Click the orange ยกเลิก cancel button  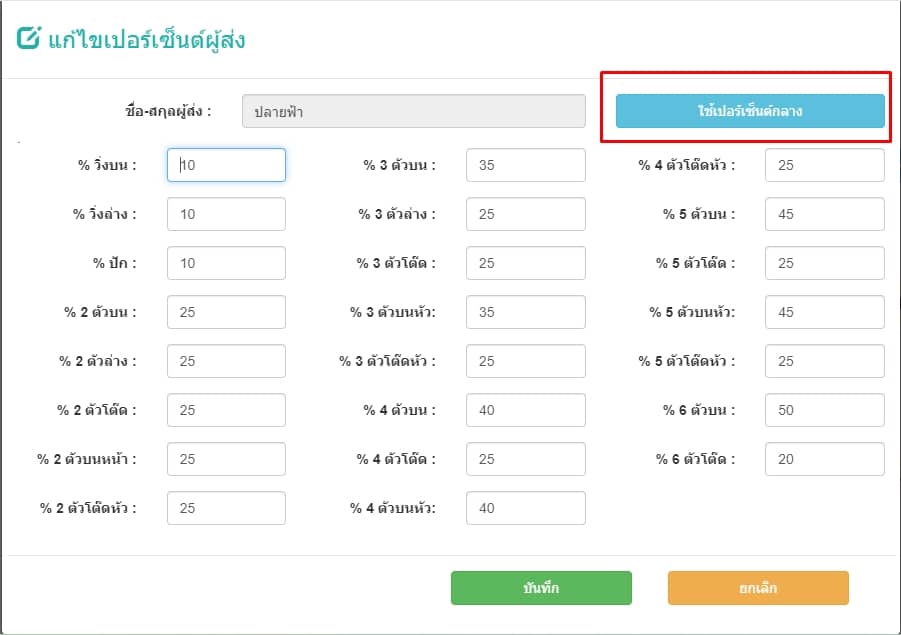pyautogui.click(x=758, y=588)
